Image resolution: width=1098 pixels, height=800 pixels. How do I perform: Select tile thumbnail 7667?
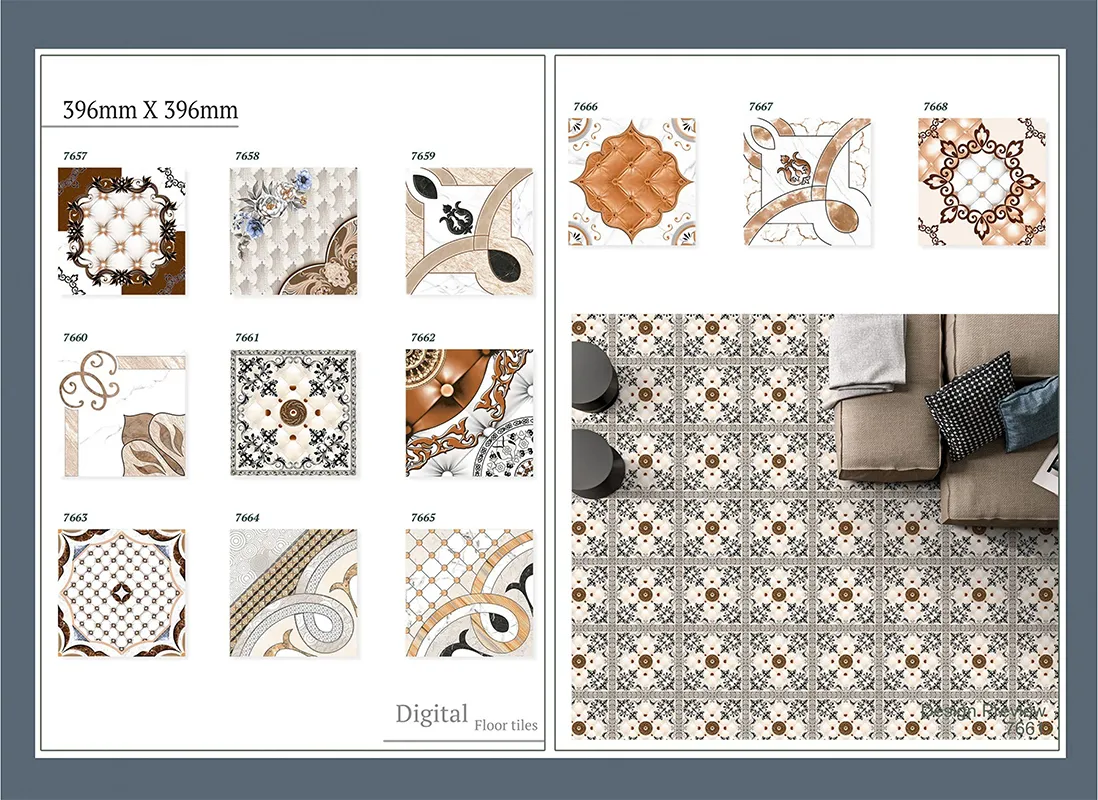(807, 182)
